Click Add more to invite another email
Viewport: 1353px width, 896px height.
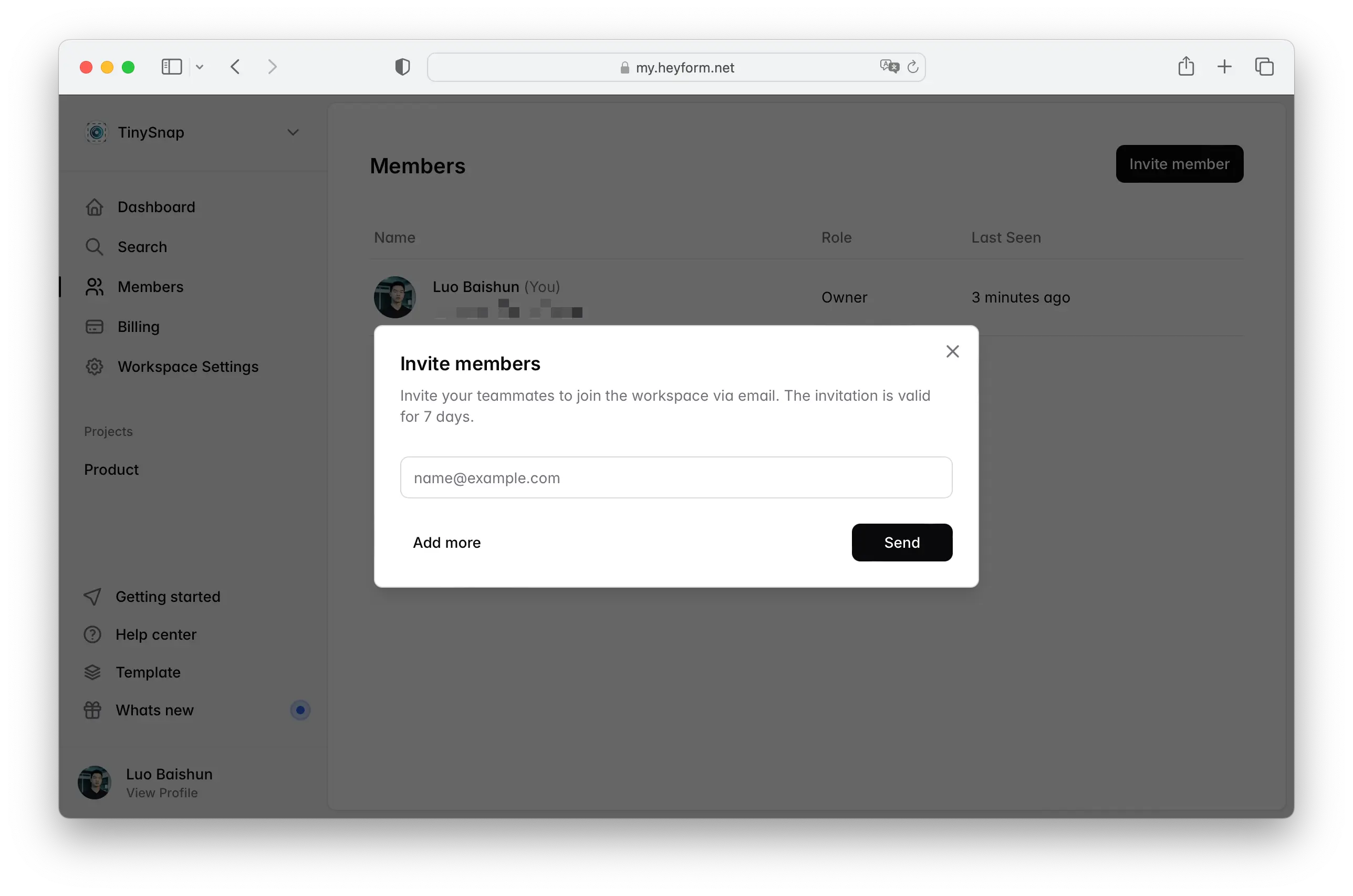(446, 543)
